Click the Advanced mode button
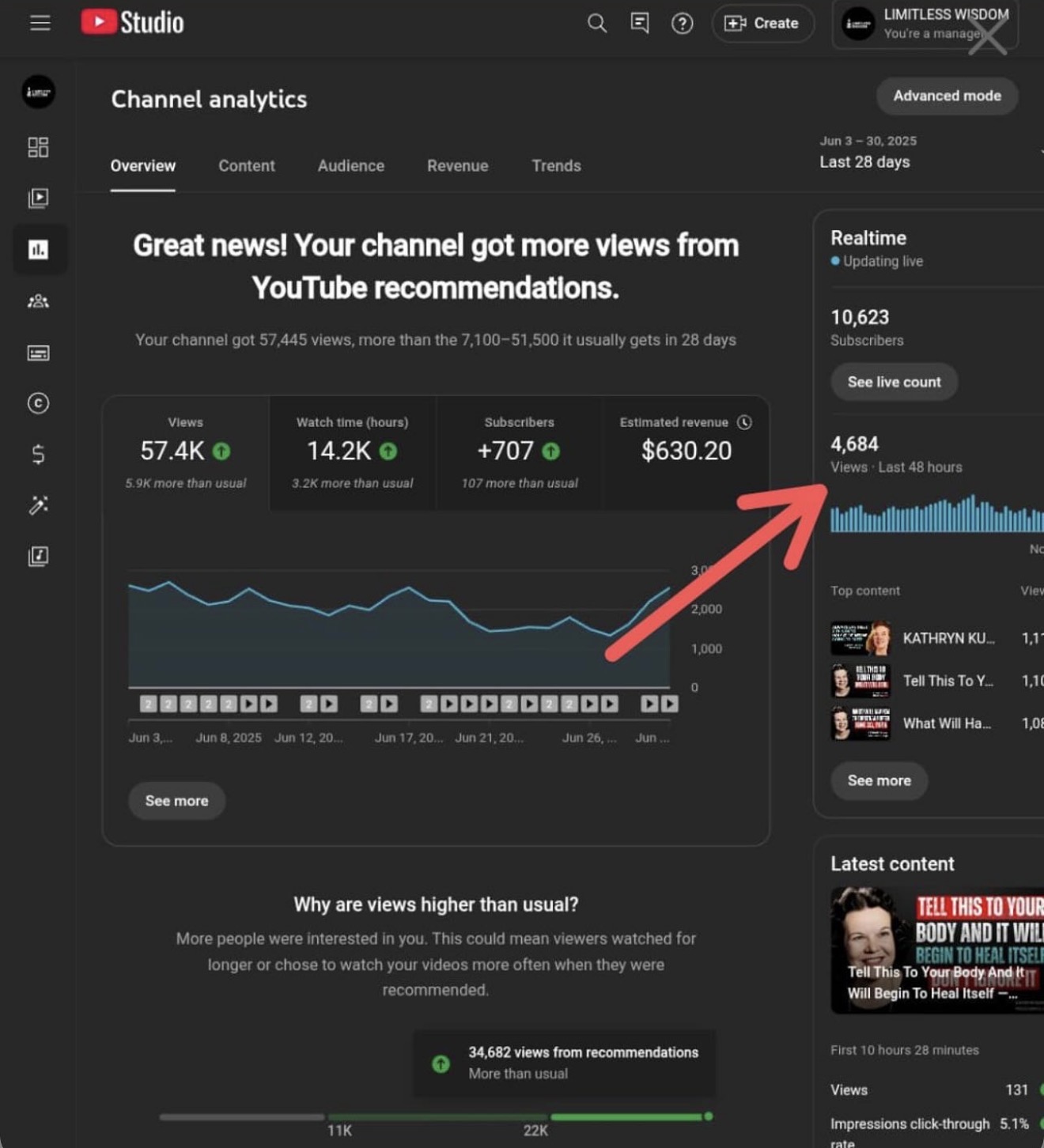Image resolution: width=1044 pixels, height=1148 pixels. point(947,96)
